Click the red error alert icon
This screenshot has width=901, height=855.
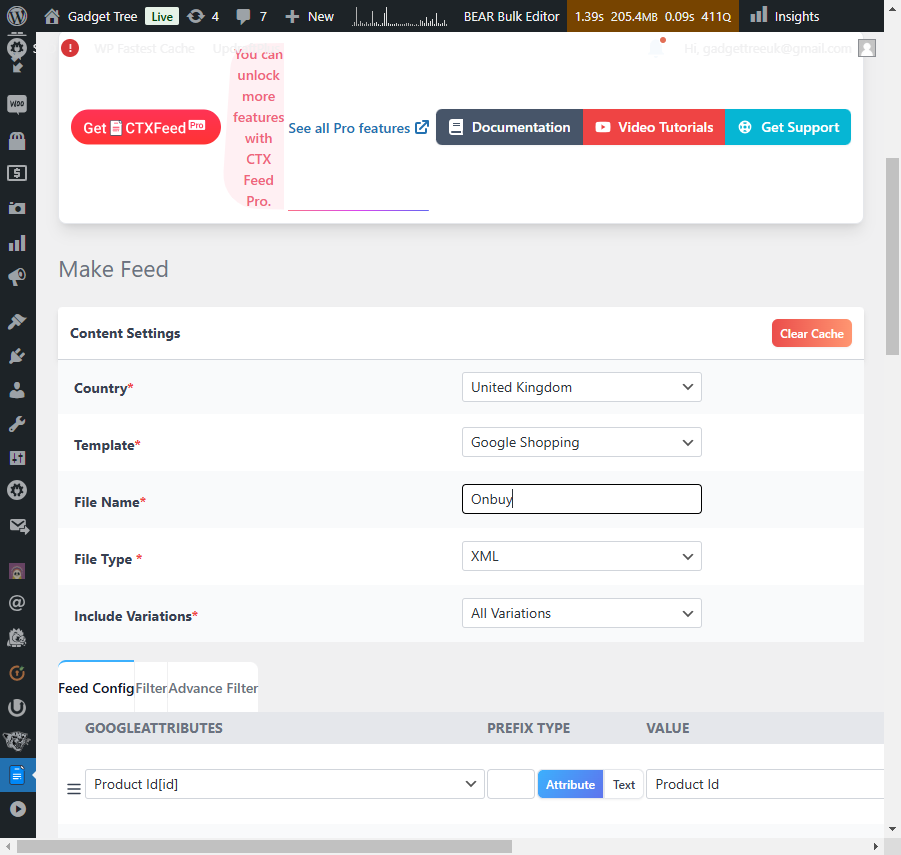point(70,48)
